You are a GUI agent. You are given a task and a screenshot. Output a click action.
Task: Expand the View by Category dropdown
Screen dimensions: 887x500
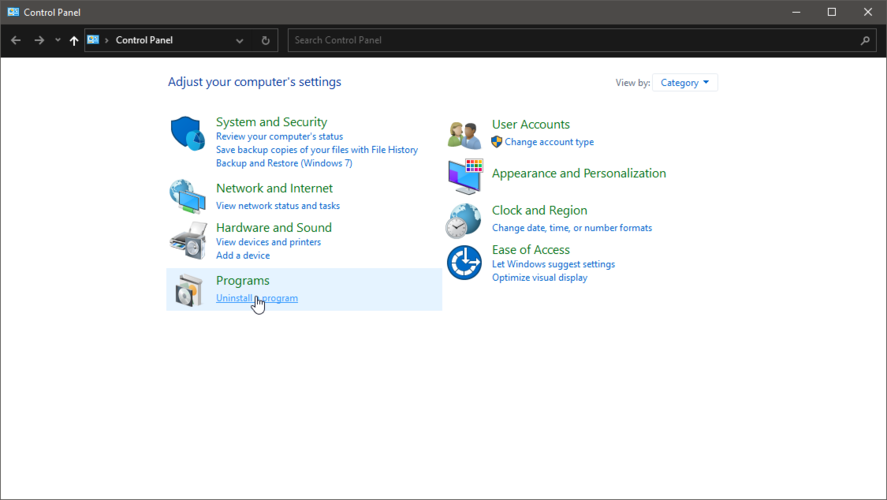(685, 83)
